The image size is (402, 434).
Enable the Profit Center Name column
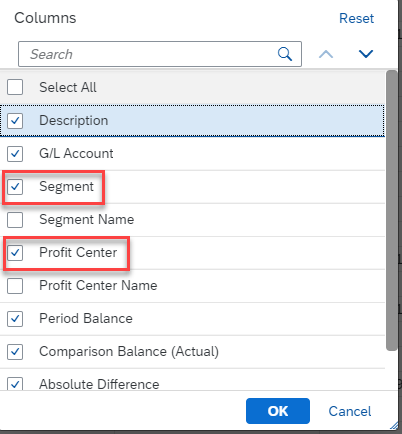[15, 286]
